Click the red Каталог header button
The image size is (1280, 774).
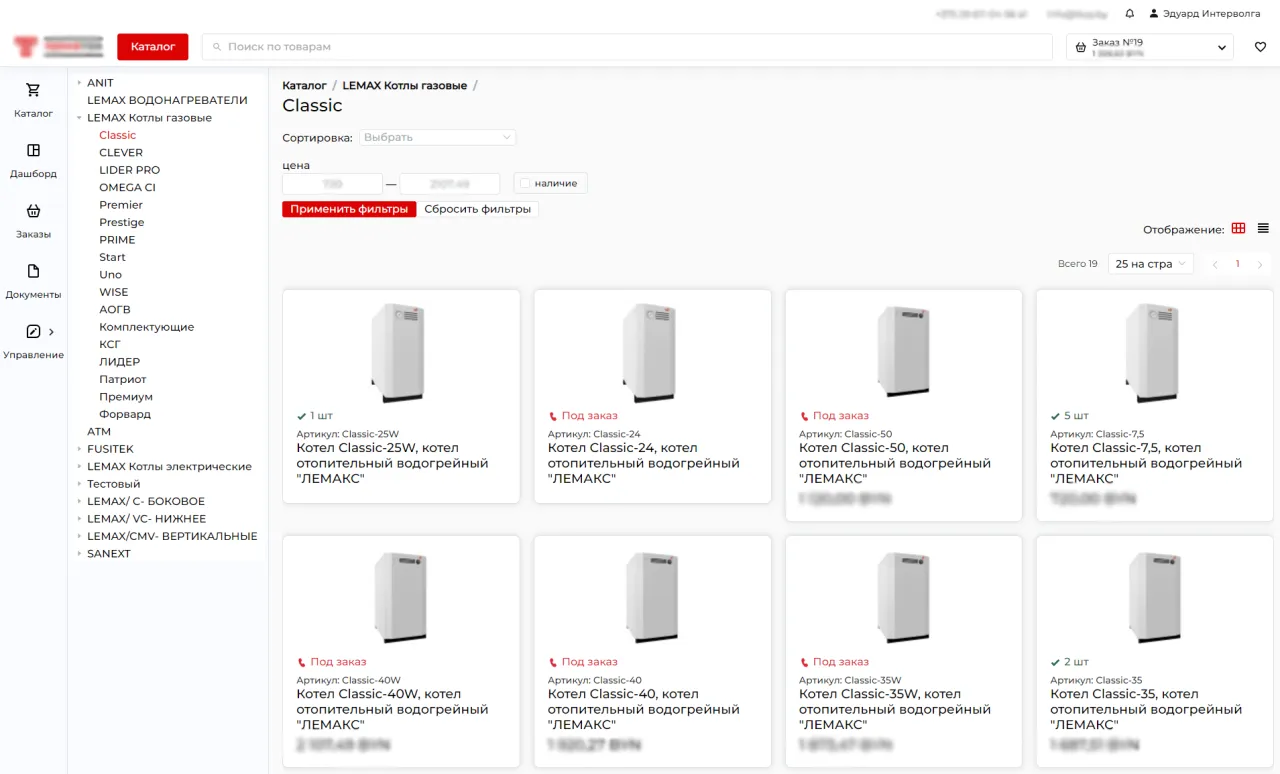(153, 47)
